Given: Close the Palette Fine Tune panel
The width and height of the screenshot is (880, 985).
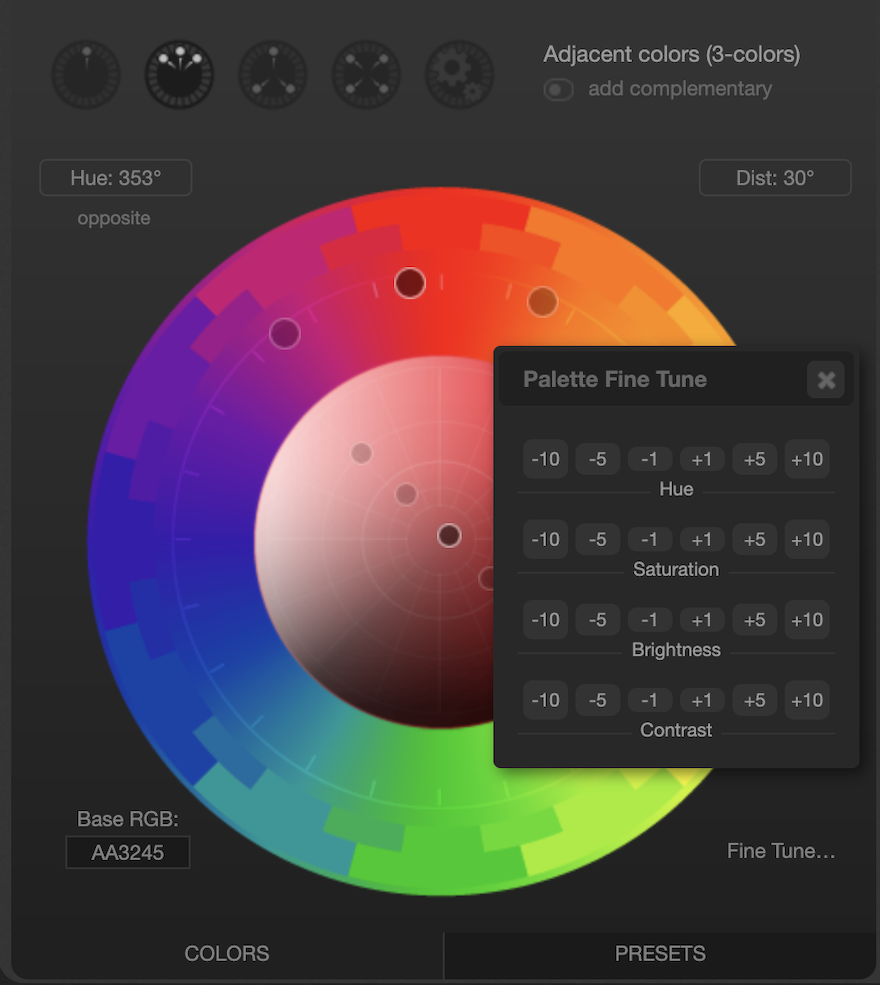Looking at the screenshot, I should click(x=826, y=379).
